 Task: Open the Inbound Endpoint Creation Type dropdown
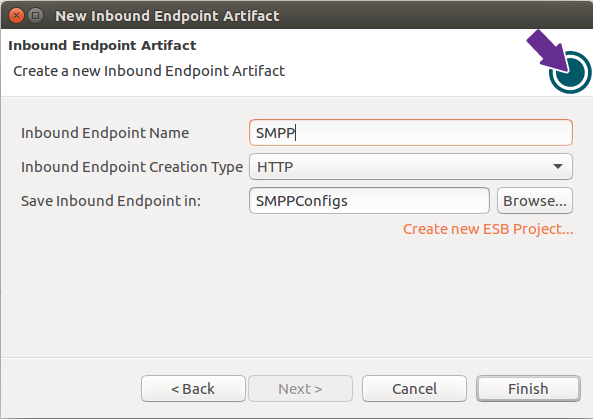pyautogui.click(x=411, y=166)
